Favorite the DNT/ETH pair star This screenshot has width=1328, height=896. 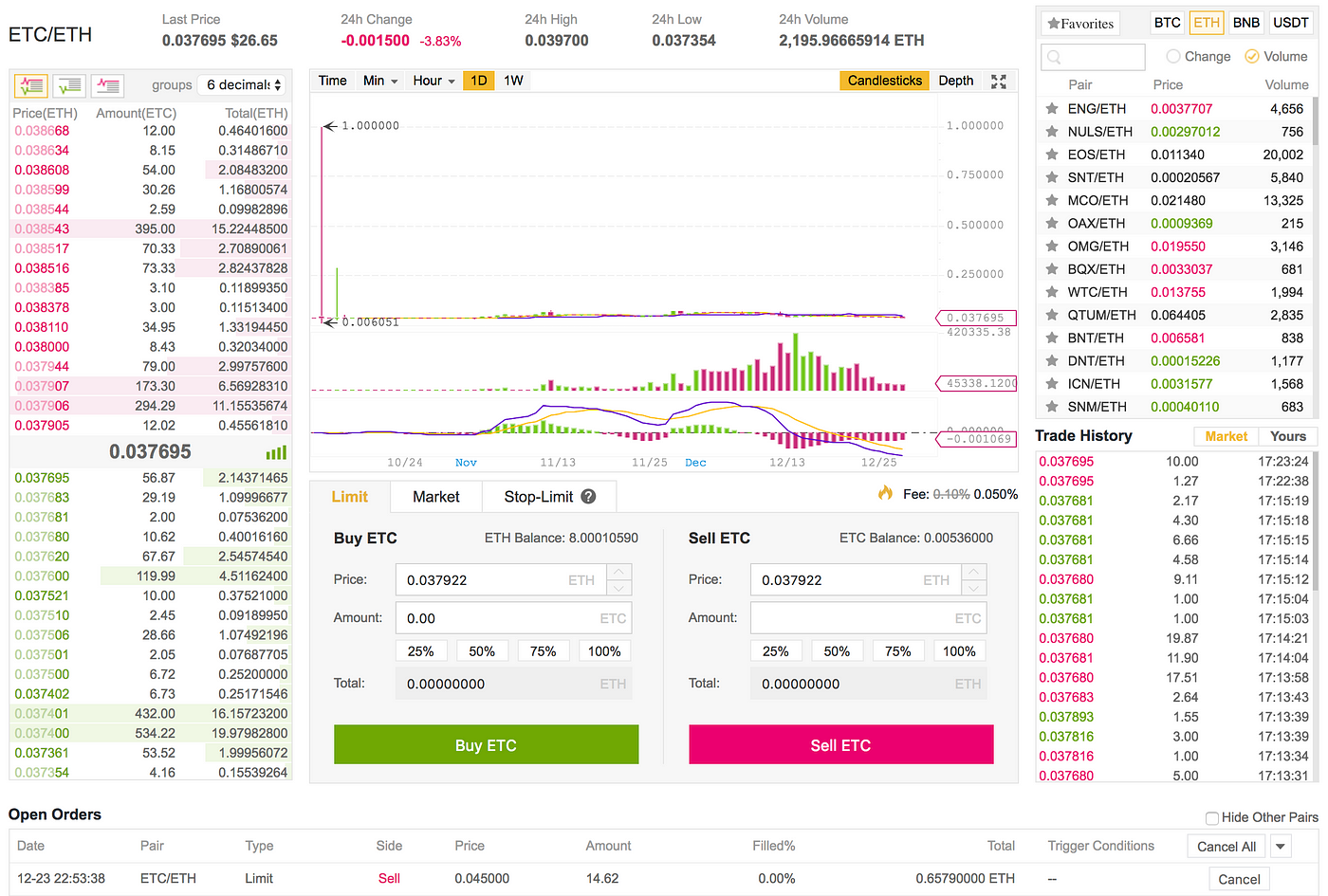(x=1052, y=361)
